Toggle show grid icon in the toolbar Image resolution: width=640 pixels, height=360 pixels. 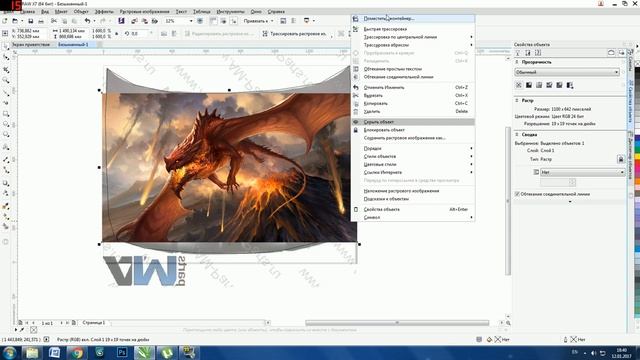click(x=223, y=21)
